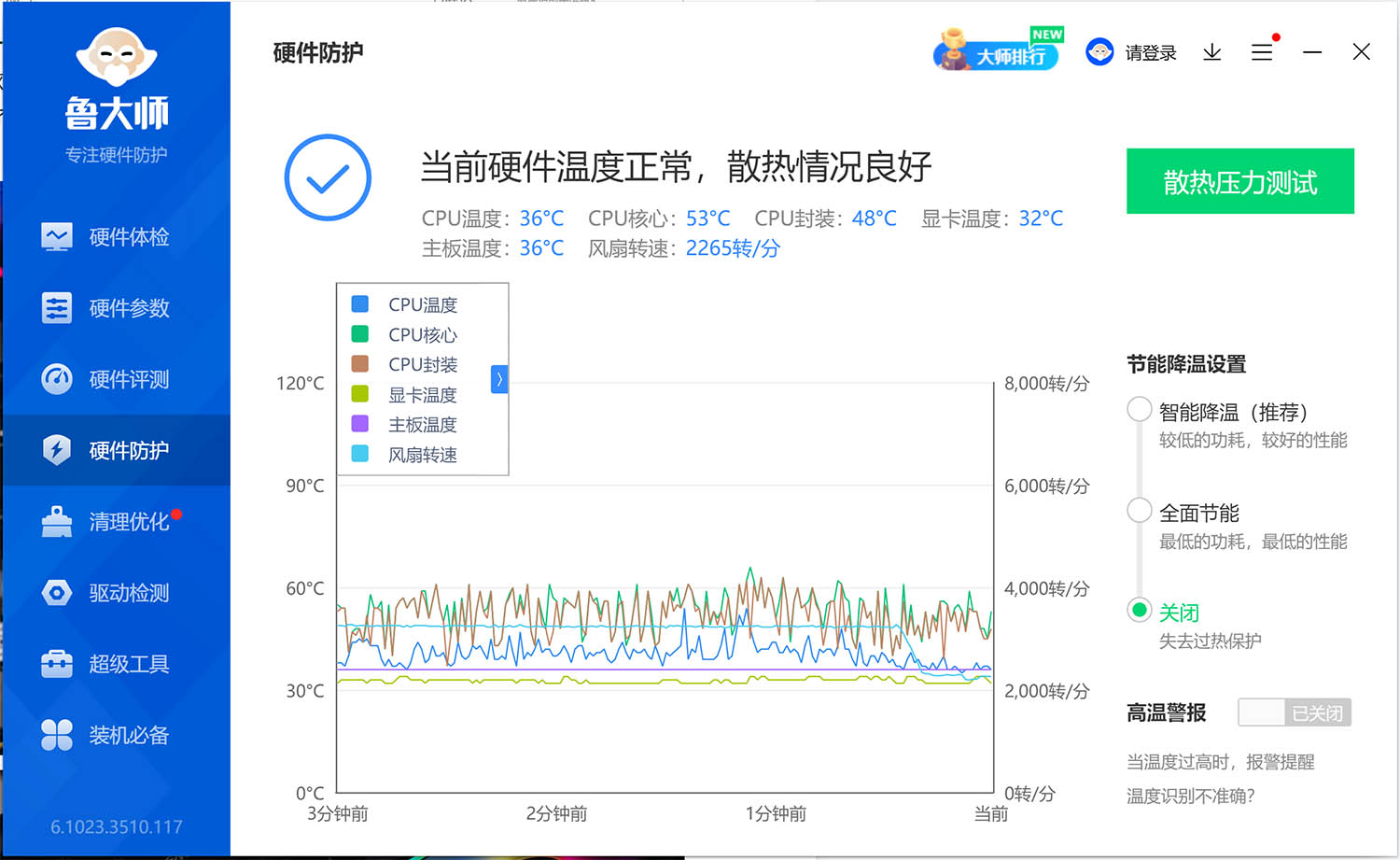Collapse the chart legend panel

[499, 379]
